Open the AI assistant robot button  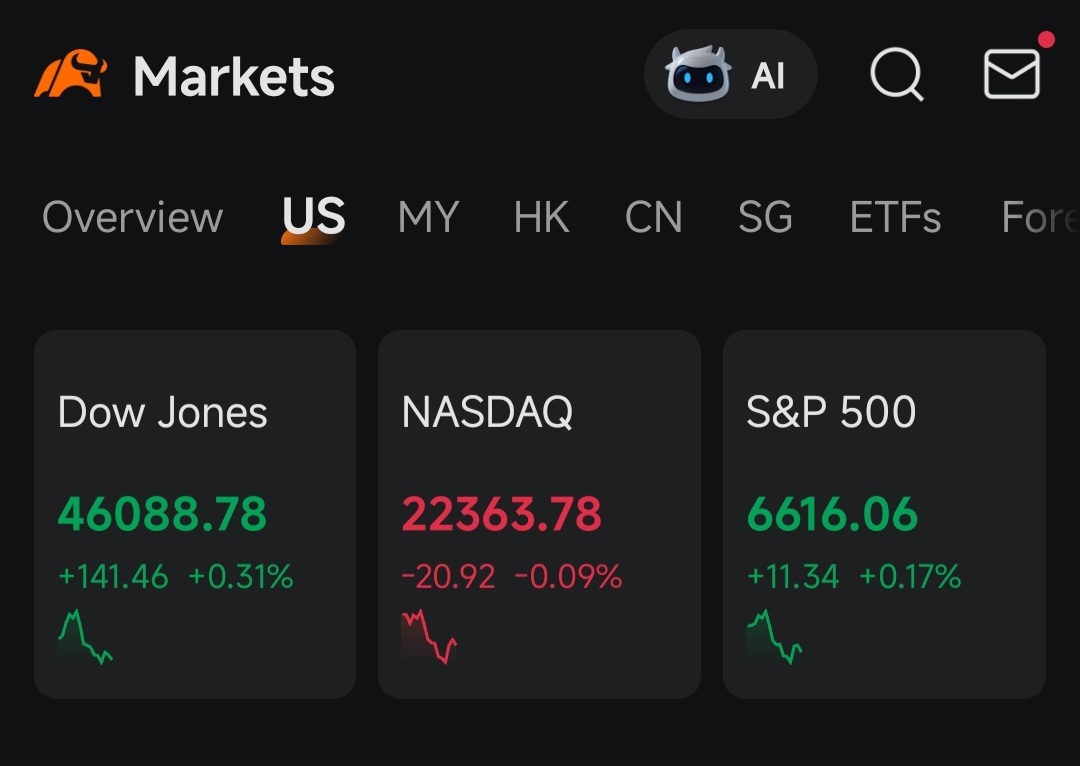point(730,75)
